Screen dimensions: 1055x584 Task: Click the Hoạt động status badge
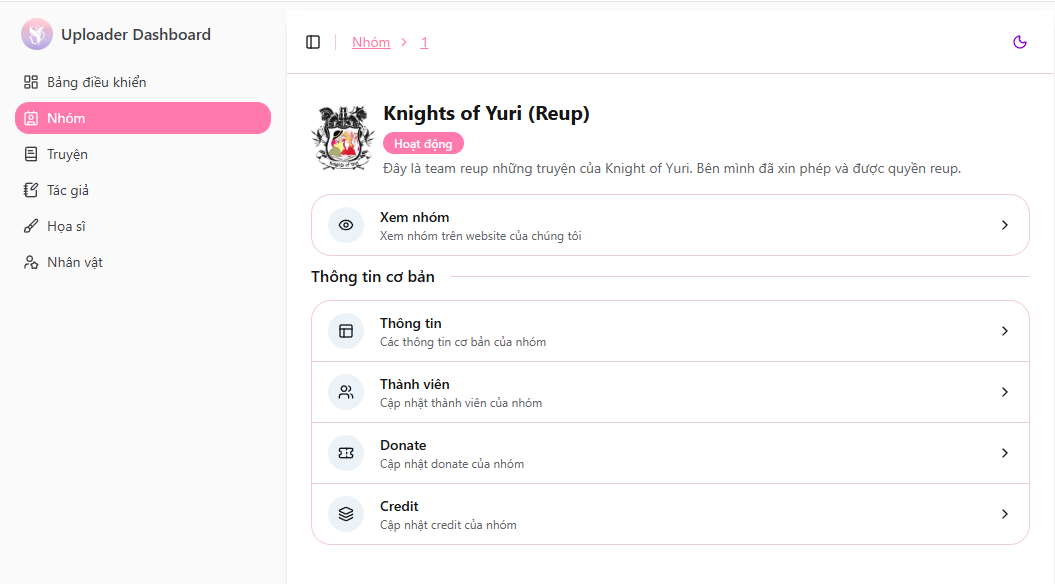(x=423, y=144)
